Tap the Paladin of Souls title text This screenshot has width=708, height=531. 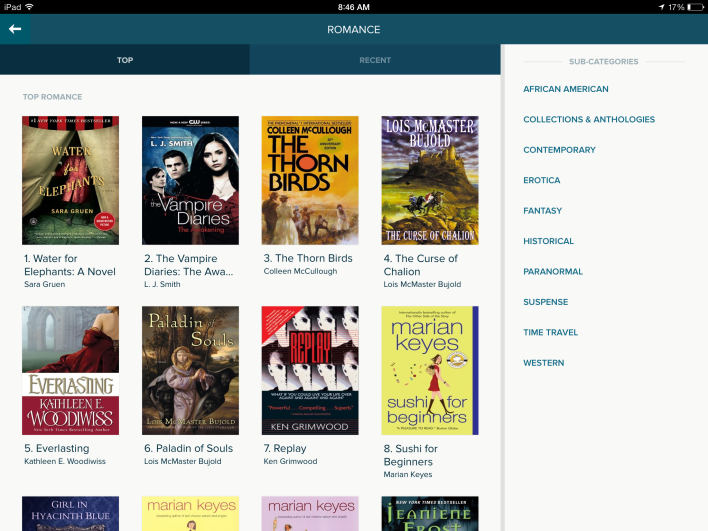[189, 449]
